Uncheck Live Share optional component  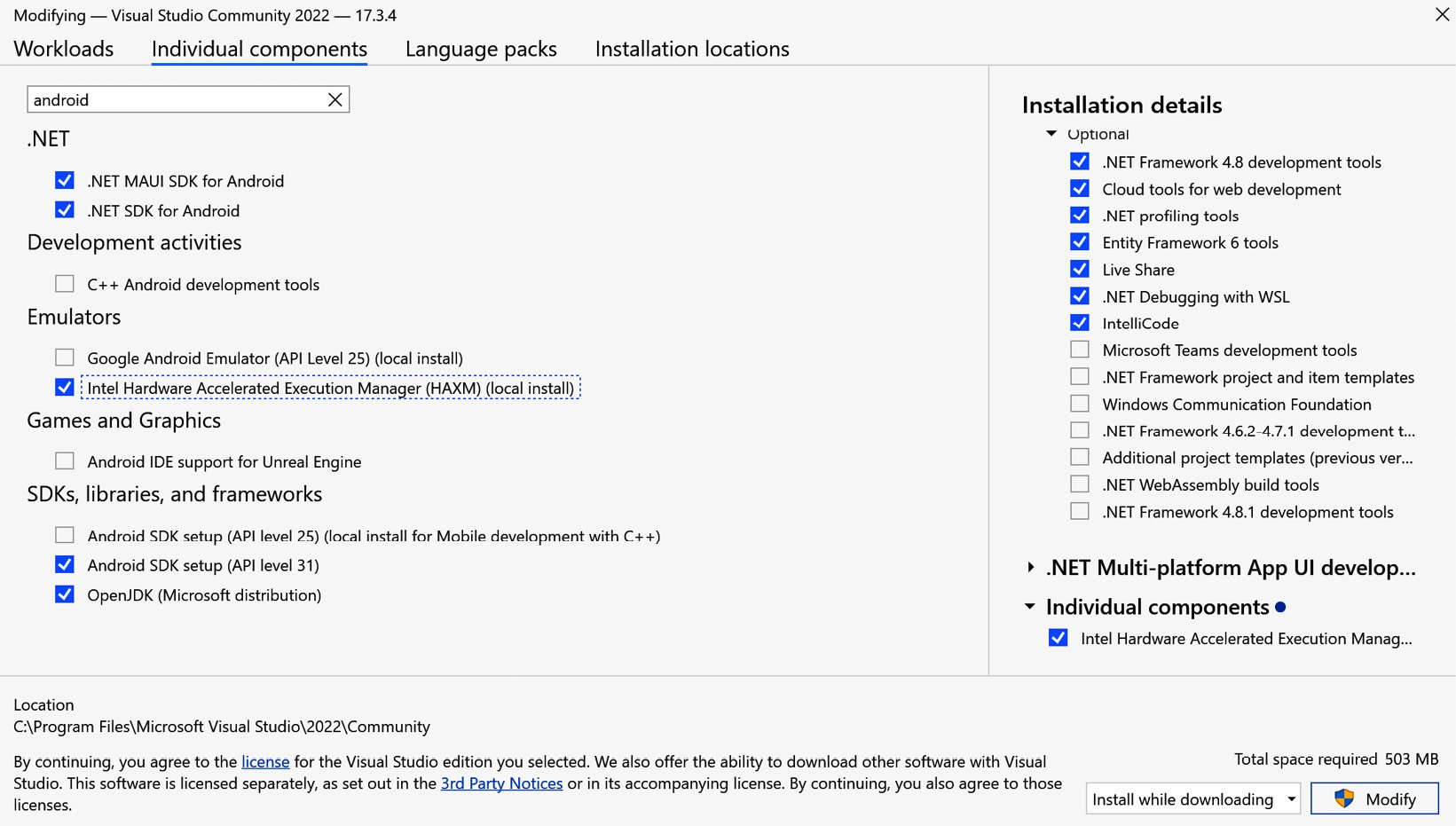1080,269
